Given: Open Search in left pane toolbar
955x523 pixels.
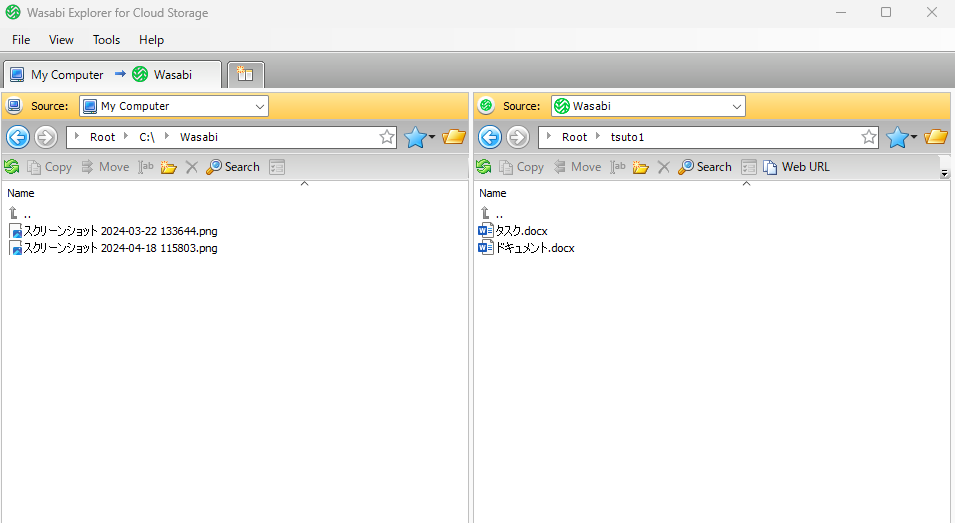Looking at the screenshot, I should pos(233,167).
